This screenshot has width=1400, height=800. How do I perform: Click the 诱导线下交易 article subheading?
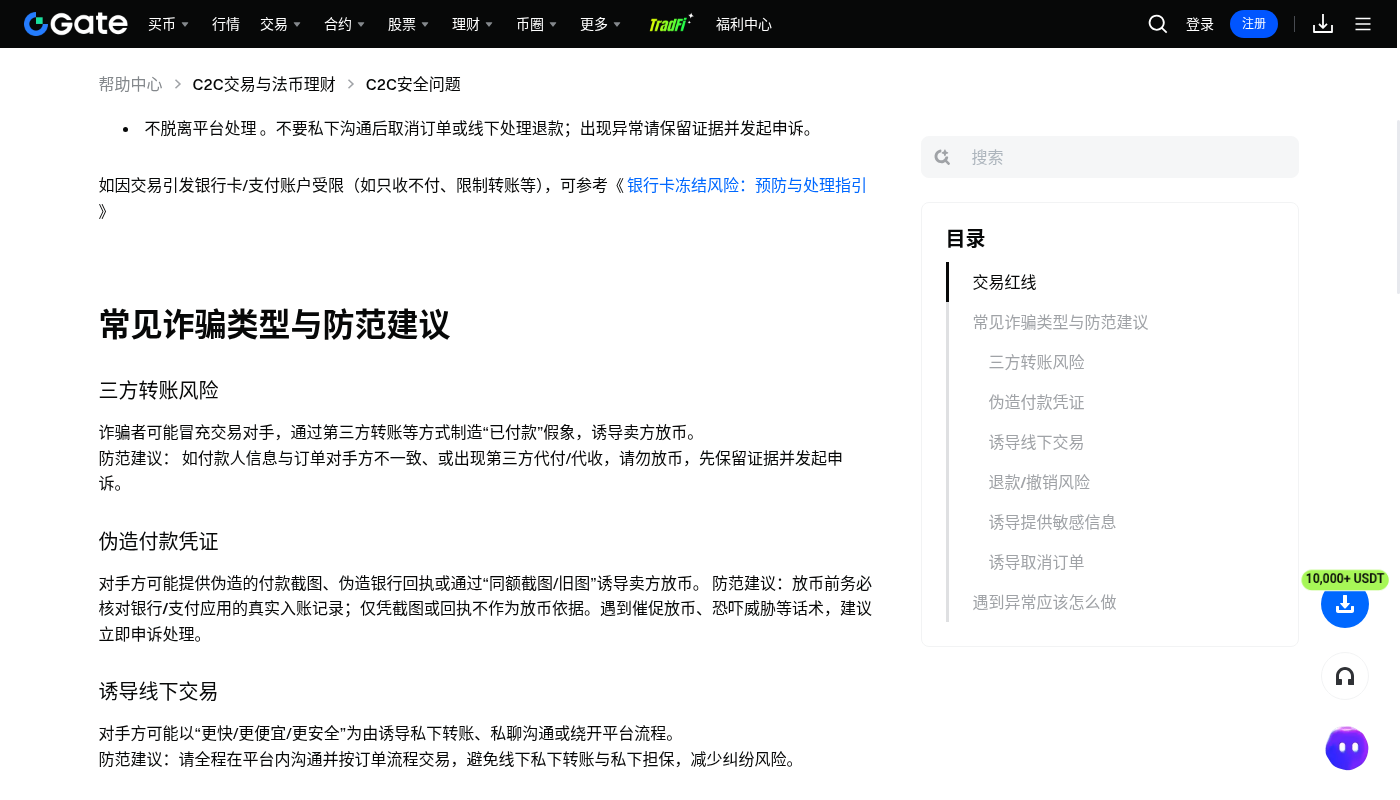[159, 691]
